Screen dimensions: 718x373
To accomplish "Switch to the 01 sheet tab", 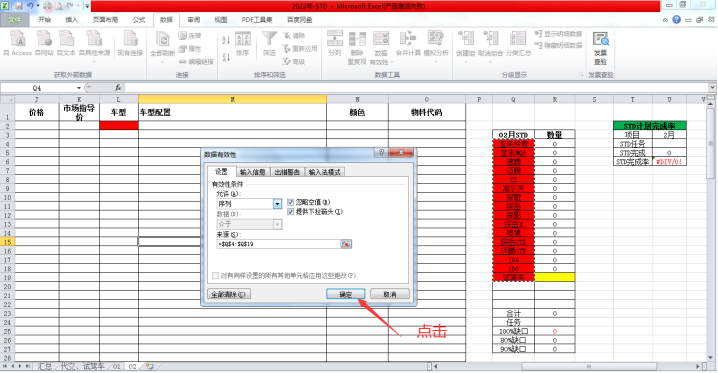I will tap(117, 367).
